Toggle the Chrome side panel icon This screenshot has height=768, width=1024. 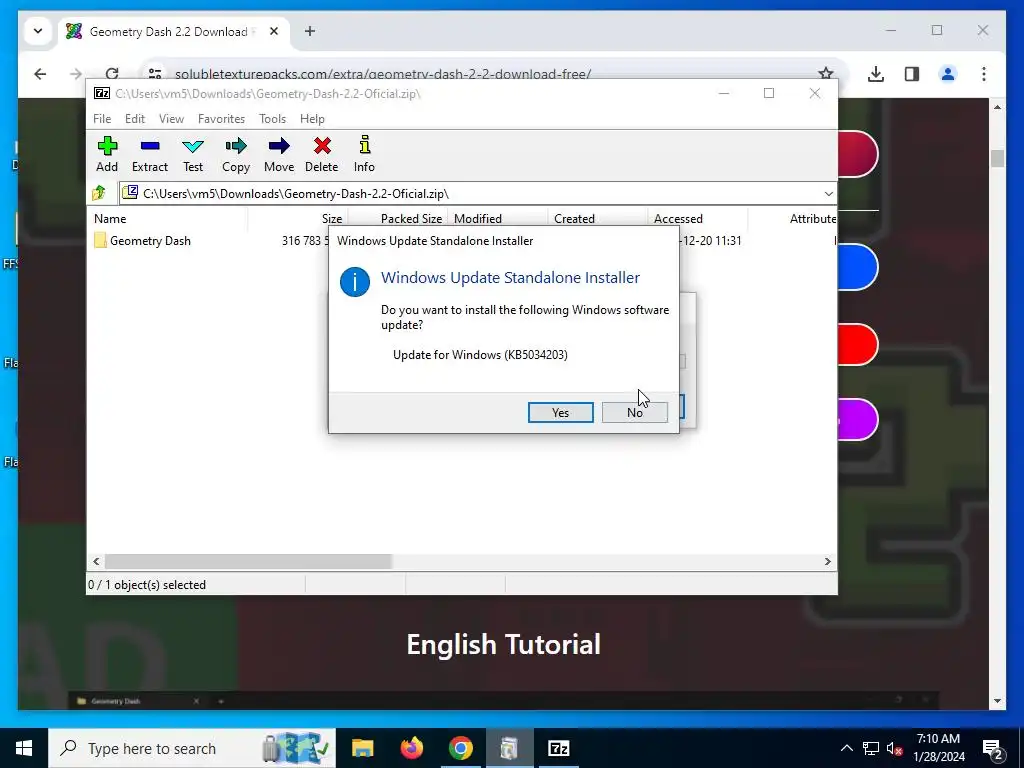pyautogui.click(x=912, y=74)
